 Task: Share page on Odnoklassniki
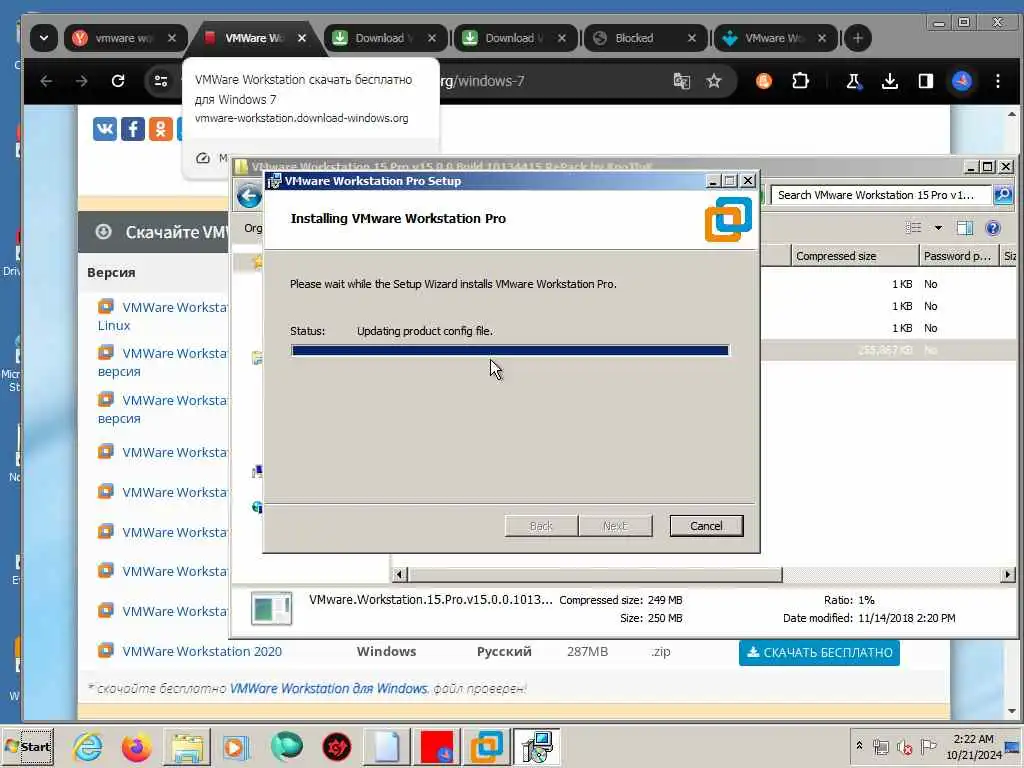coord(161,129)
